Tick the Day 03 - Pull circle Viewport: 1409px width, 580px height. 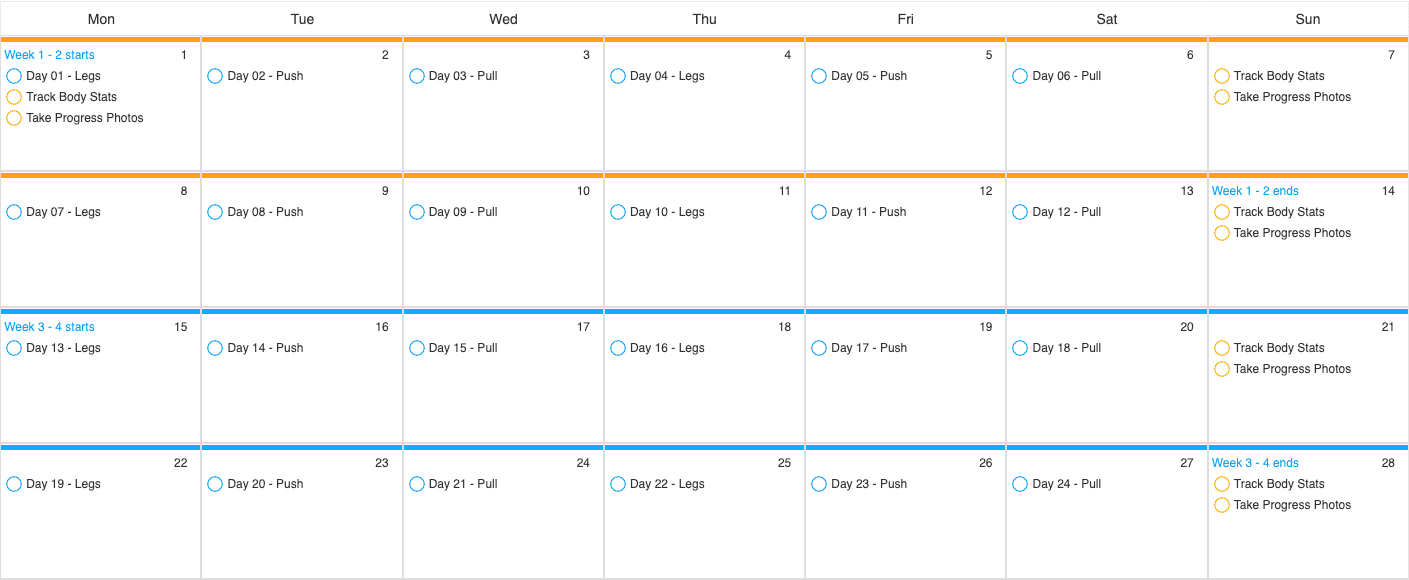click(417, 76)
